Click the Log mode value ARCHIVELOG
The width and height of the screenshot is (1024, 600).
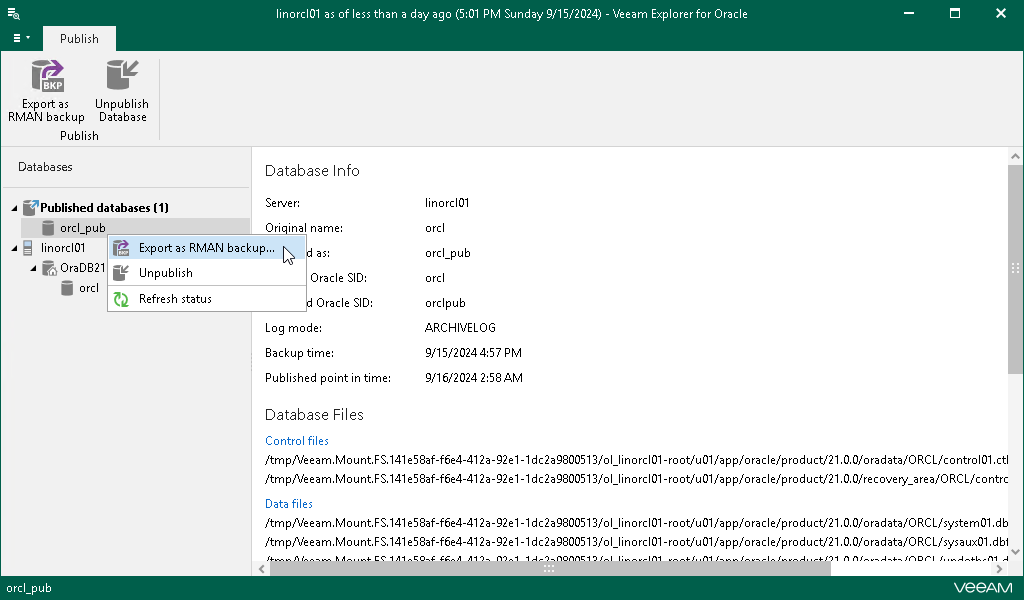tap(460, 328)
